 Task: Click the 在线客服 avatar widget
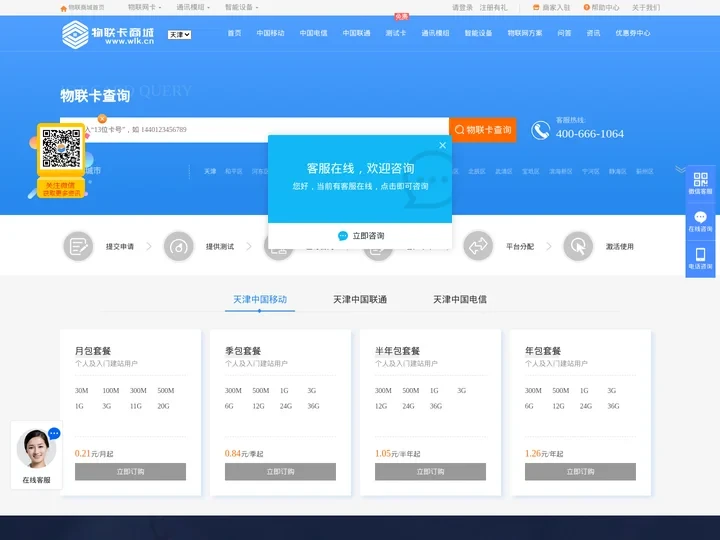(36, 455)
